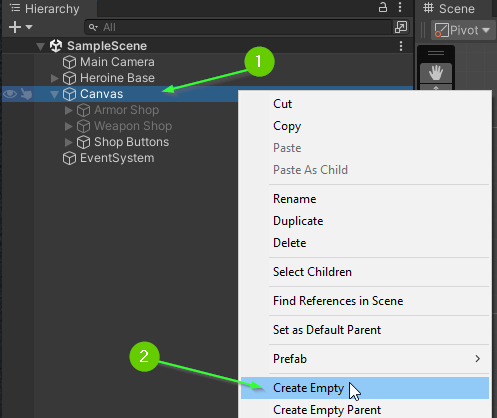The height and width of the screenshot is (418, 497).
Task: Click the Hierarchy panel lock icon
Action: point(383,7)
